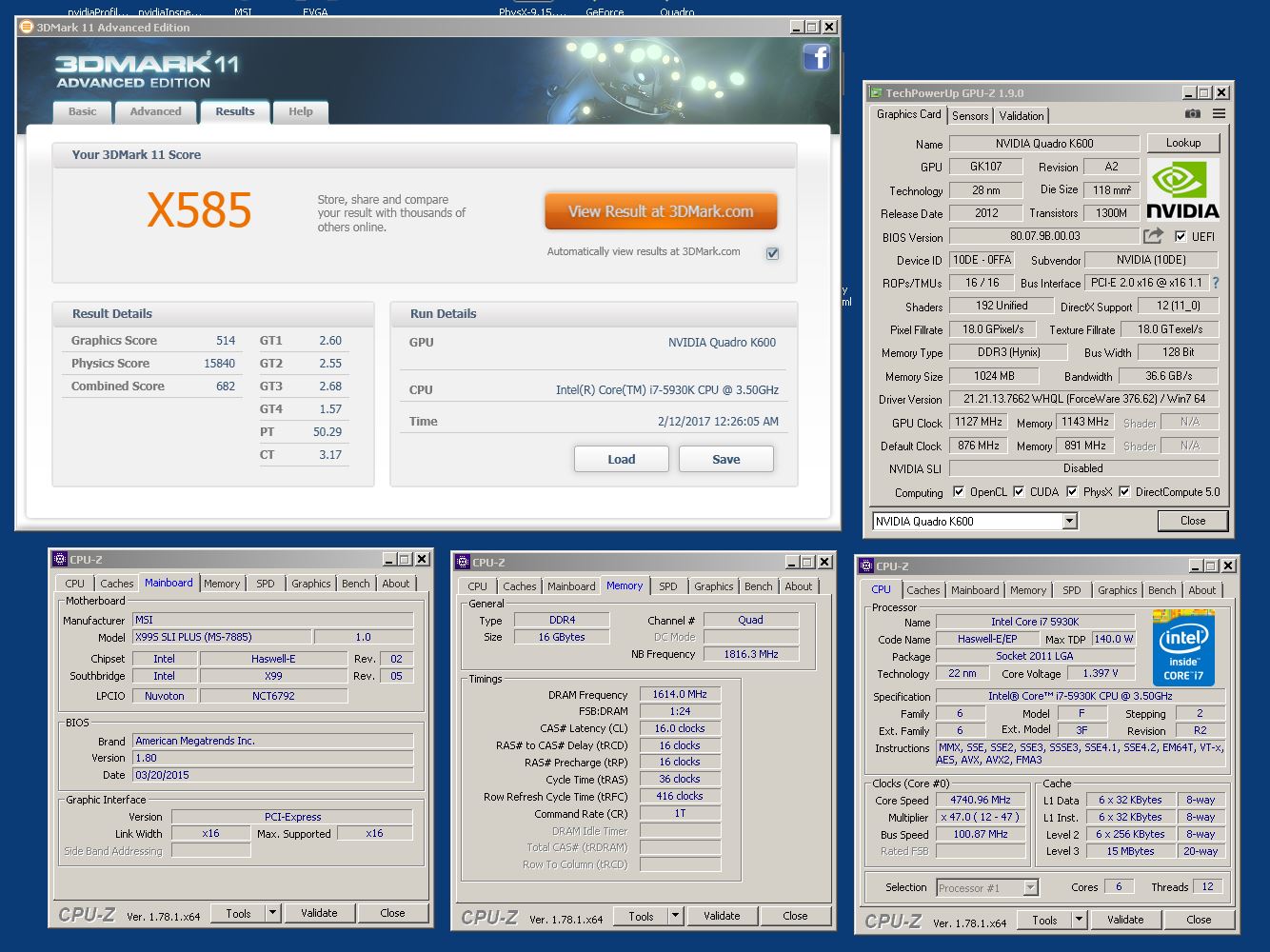This screenshot has height=952, width=1270.
Task: Open Tools dropdown arrow in Memory CPU-Z
Action: coord(675,917)
